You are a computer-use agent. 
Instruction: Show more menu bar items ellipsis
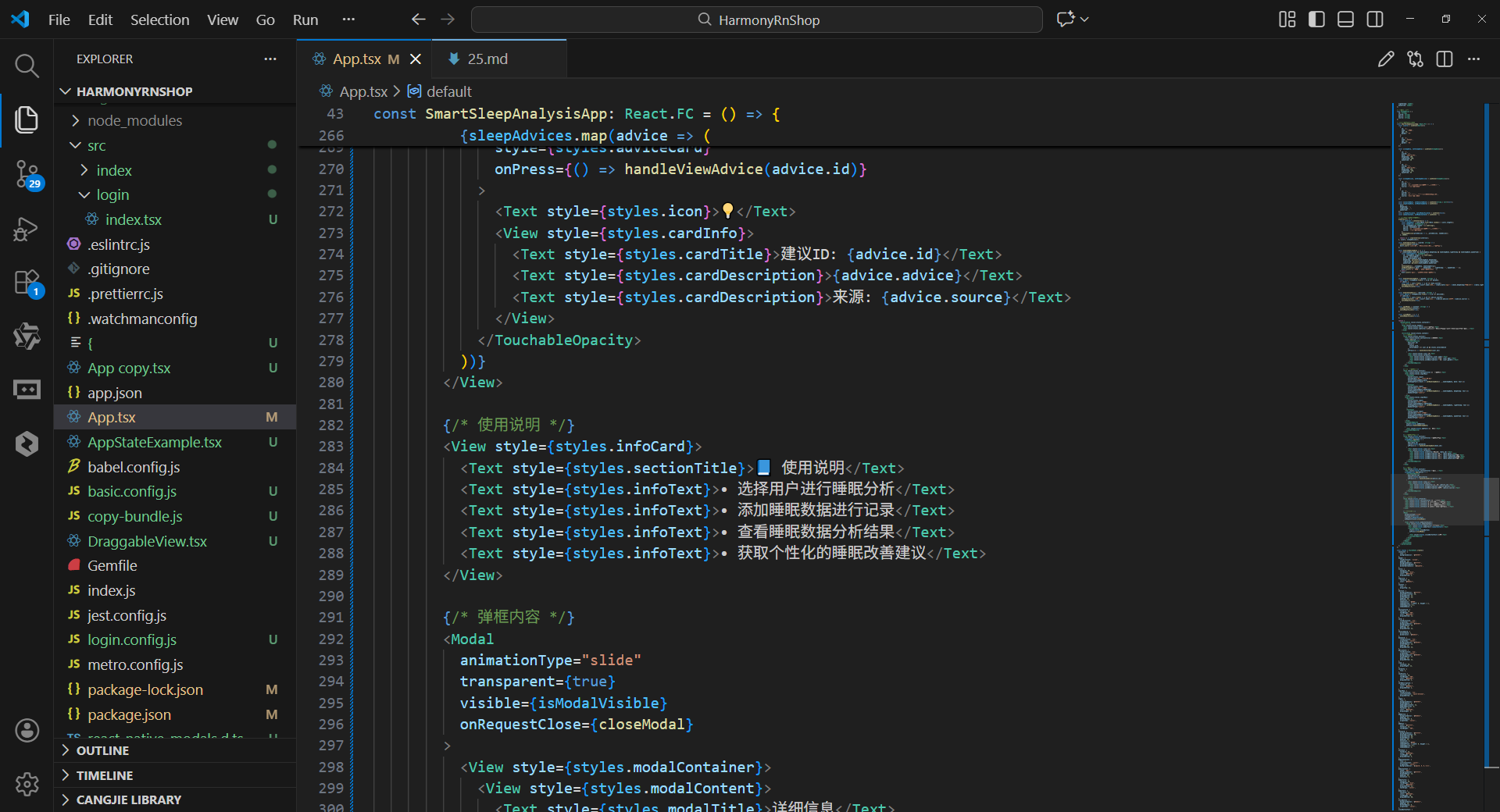(348, 20)
